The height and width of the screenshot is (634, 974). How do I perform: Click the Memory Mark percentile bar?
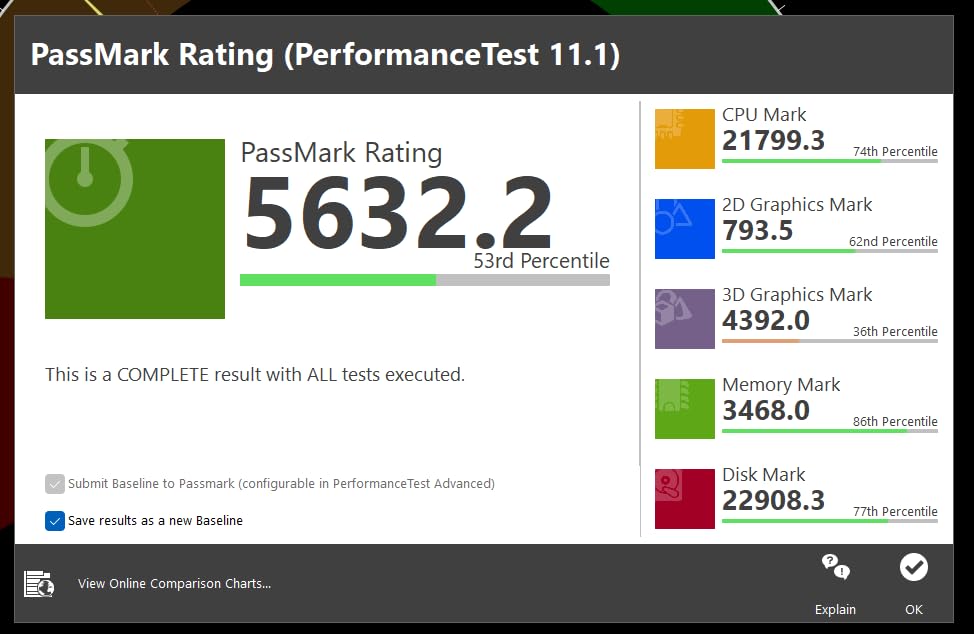click(830, 431)
